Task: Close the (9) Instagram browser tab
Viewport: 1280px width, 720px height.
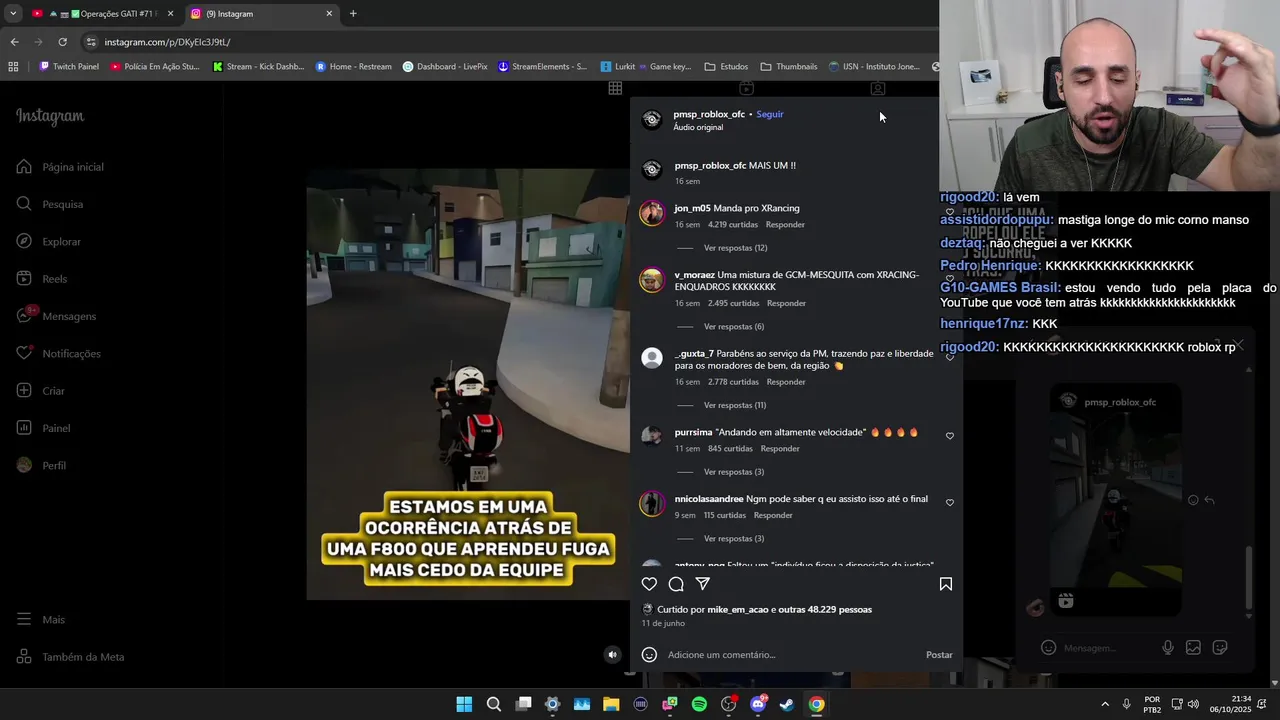Action: point(329,14)
